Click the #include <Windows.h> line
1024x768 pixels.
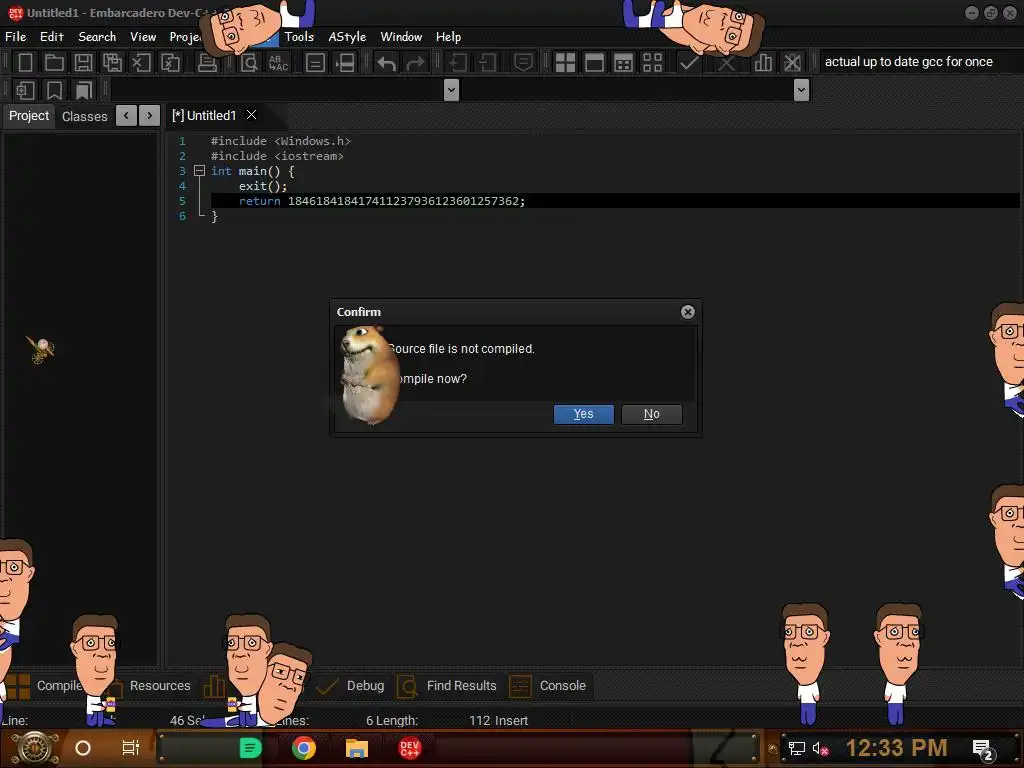pos(280,141)
